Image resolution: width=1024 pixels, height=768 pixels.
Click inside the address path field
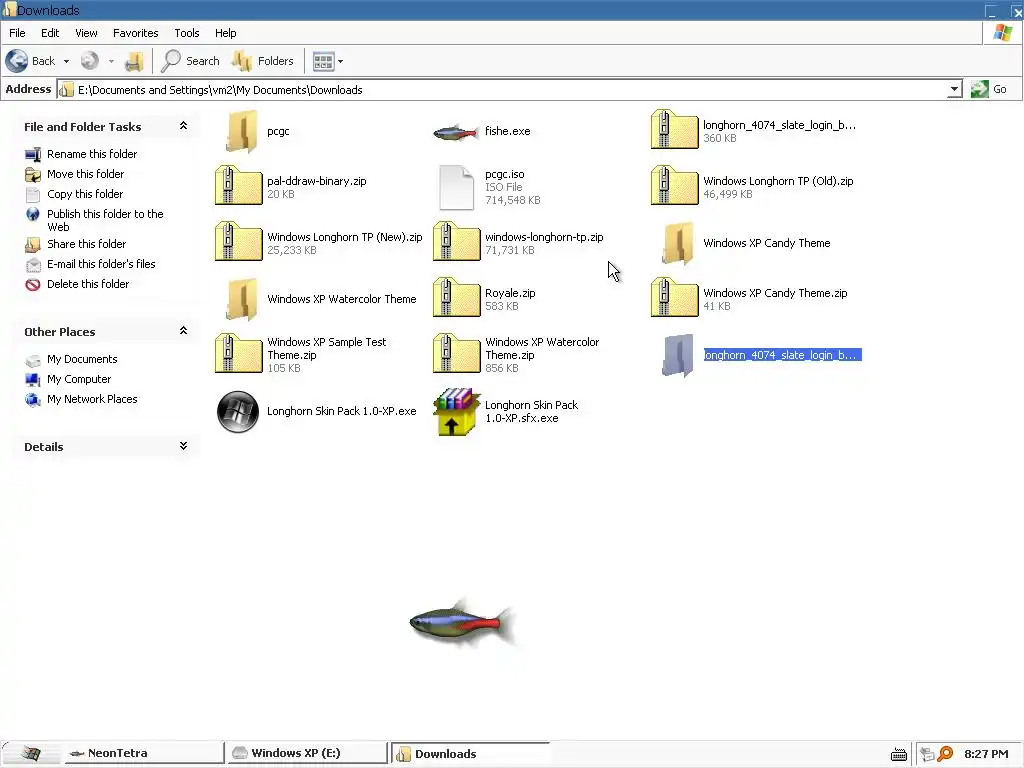[502, 89]
